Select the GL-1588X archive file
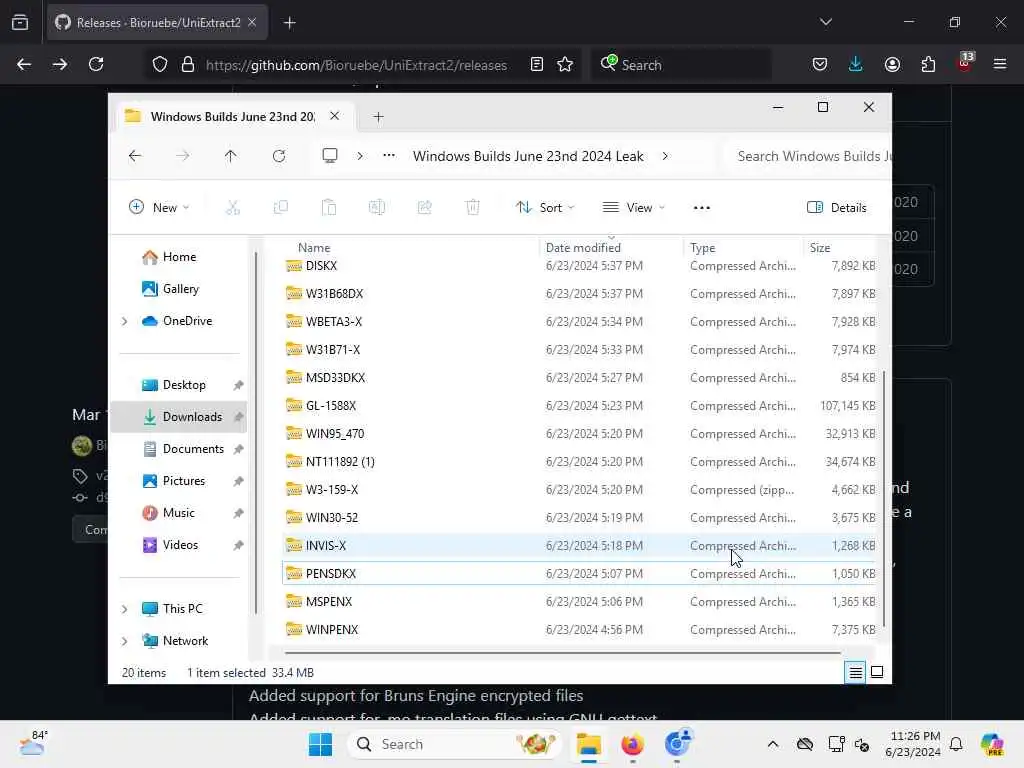1024x768 pixels. pyautogui.click(x=580, y=406)
